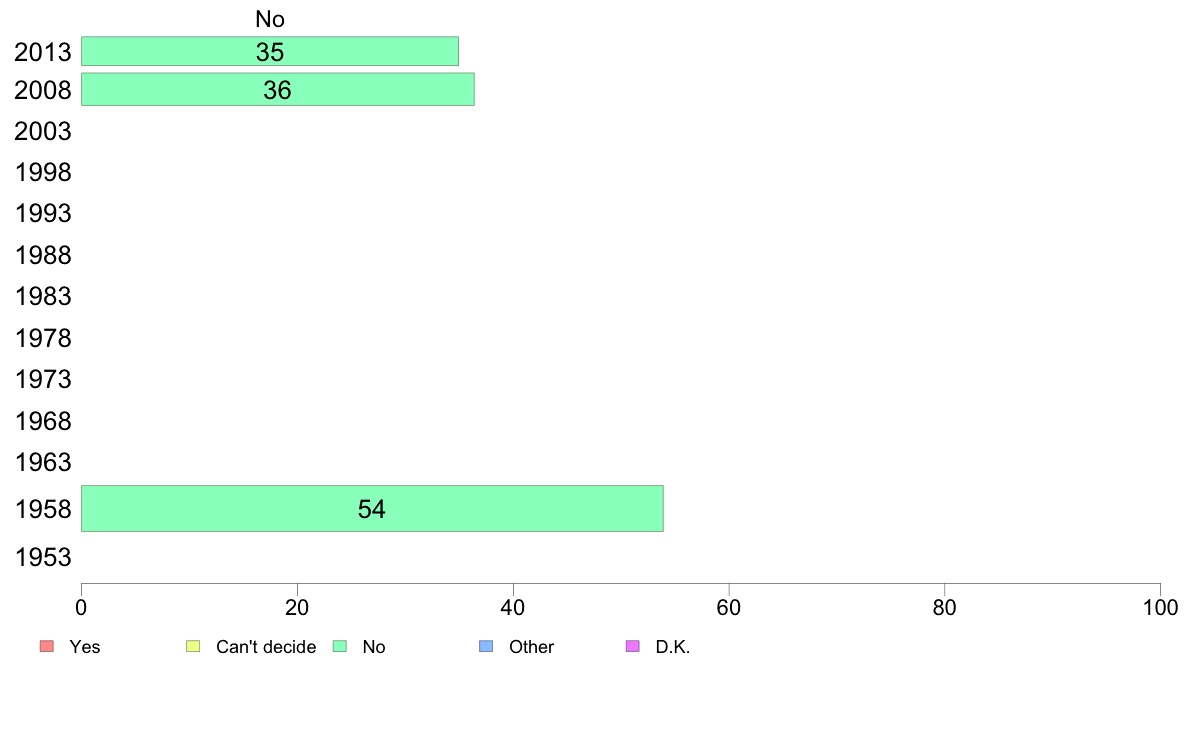Click the 1953 year label

(x=43, y=557)
